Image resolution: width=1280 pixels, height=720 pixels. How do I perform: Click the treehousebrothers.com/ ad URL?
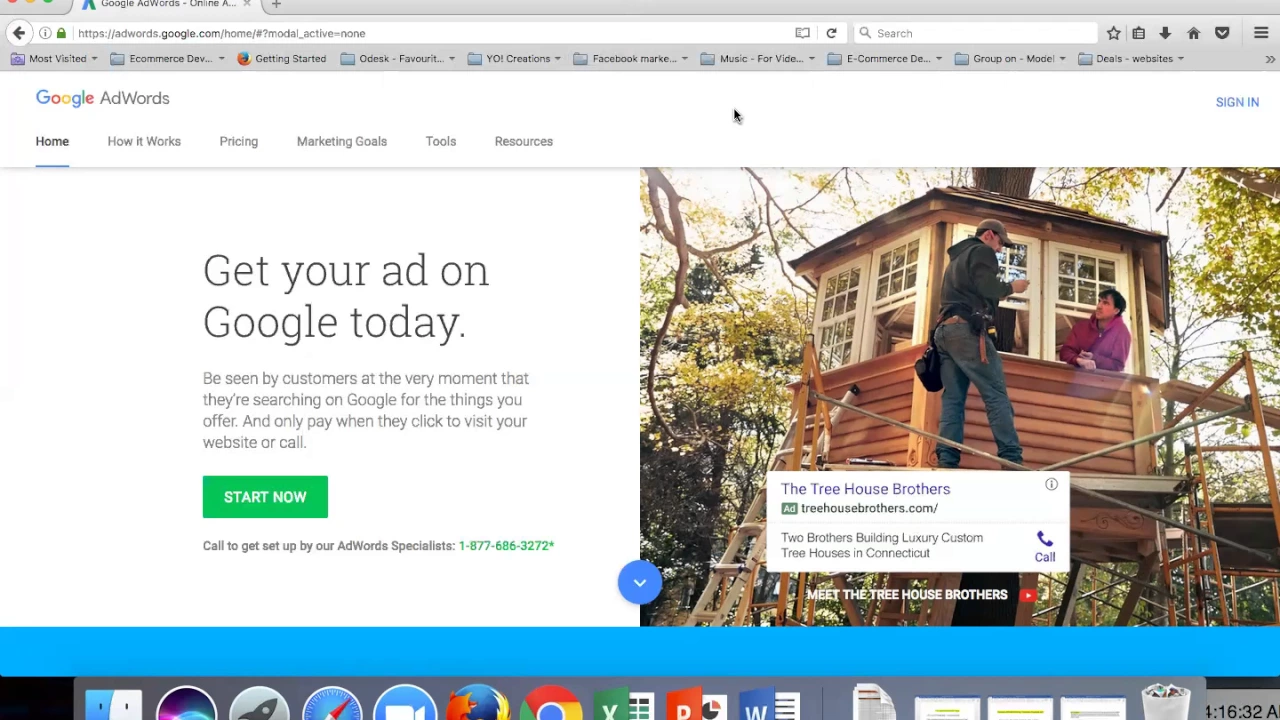click(x=869, y=508)
